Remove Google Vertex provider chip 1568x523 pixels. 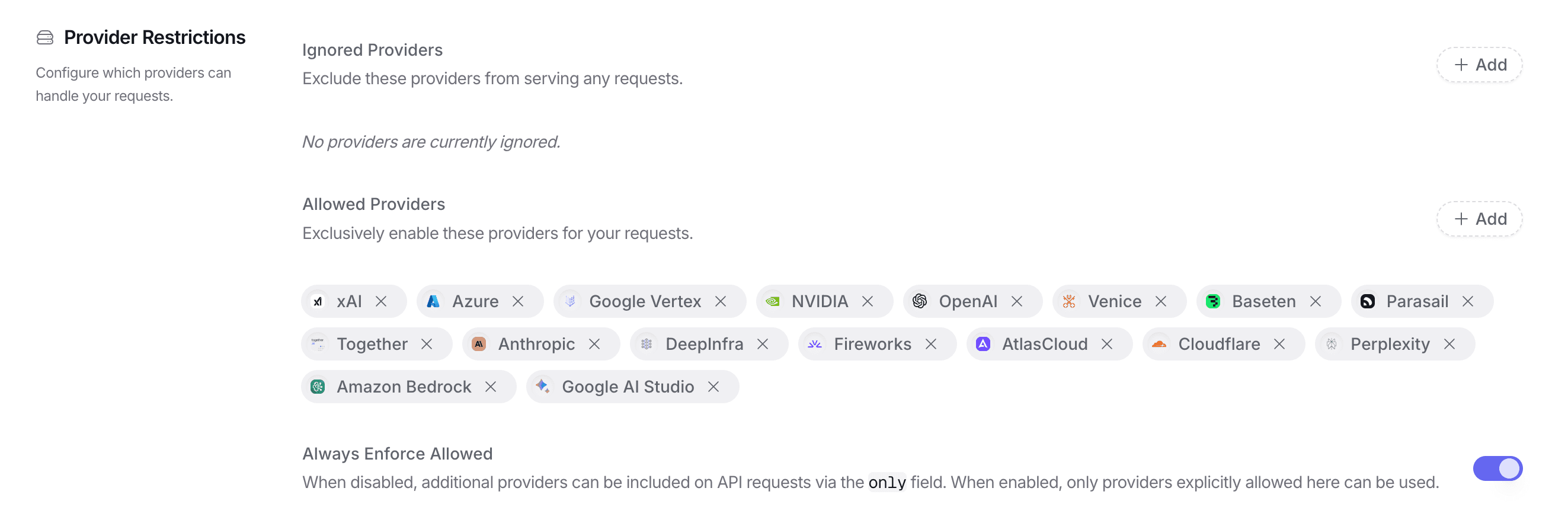(721, 301)
